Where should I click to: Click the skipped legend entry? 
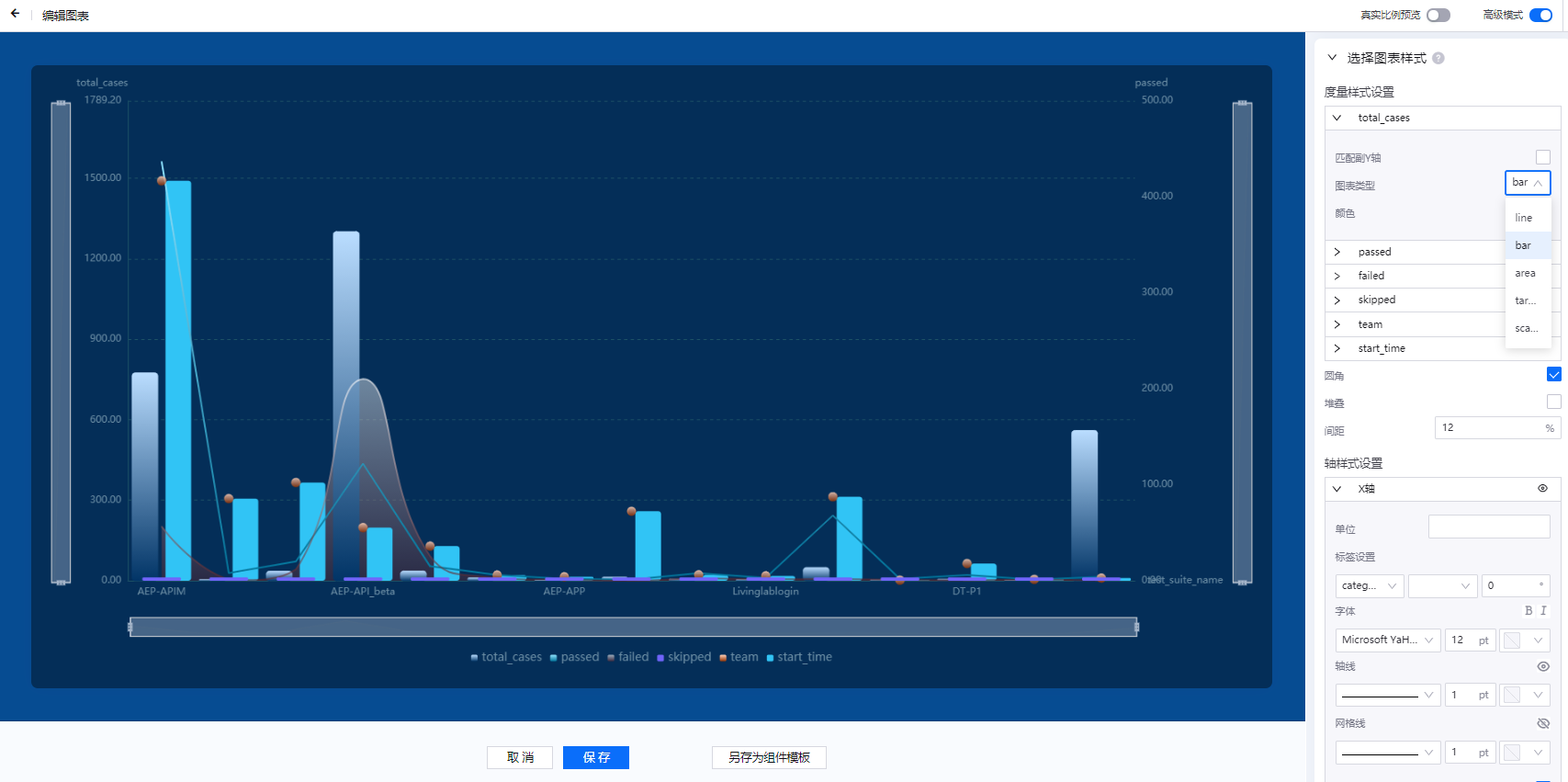pos(684,657)
